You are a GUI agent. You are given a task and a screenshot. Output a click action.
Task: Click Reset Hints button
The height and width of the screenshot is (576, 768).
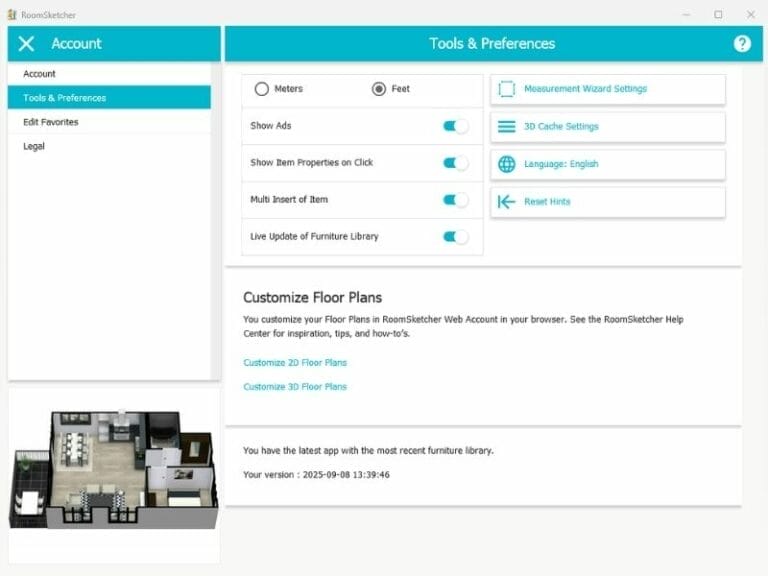(608, 202)
